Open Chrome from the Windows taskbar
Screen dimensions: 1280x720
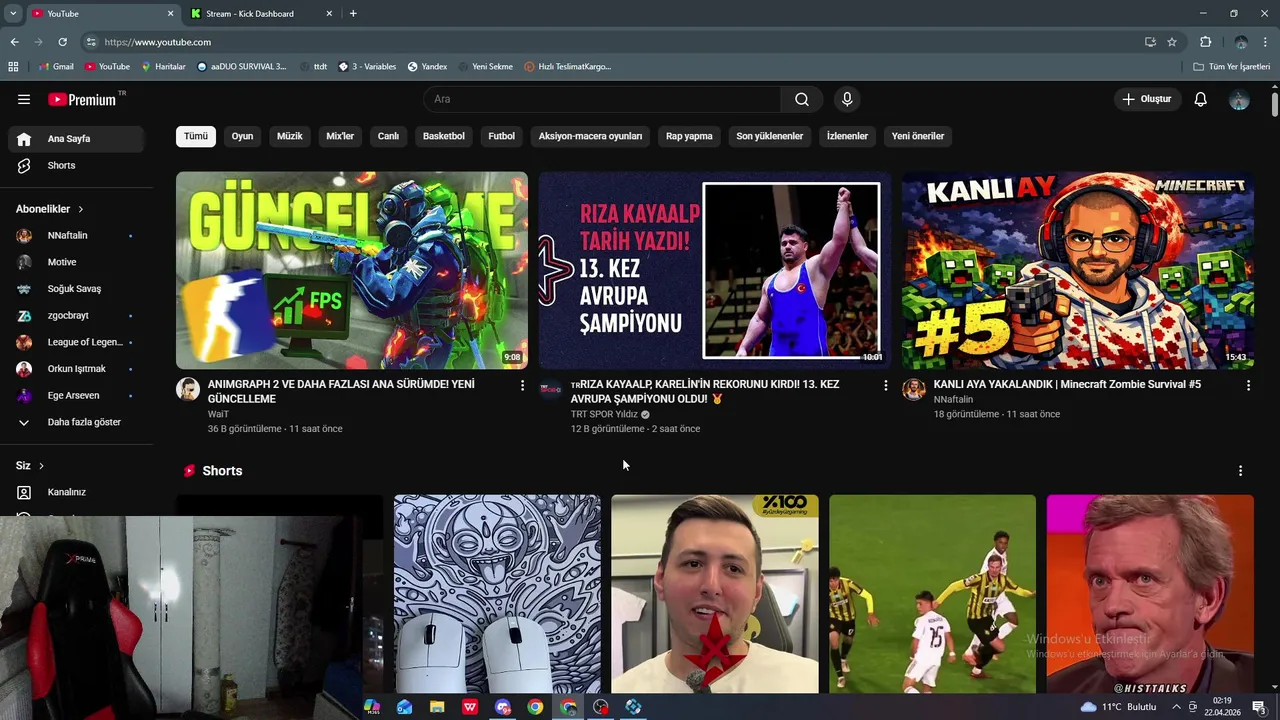pos(535,707)
